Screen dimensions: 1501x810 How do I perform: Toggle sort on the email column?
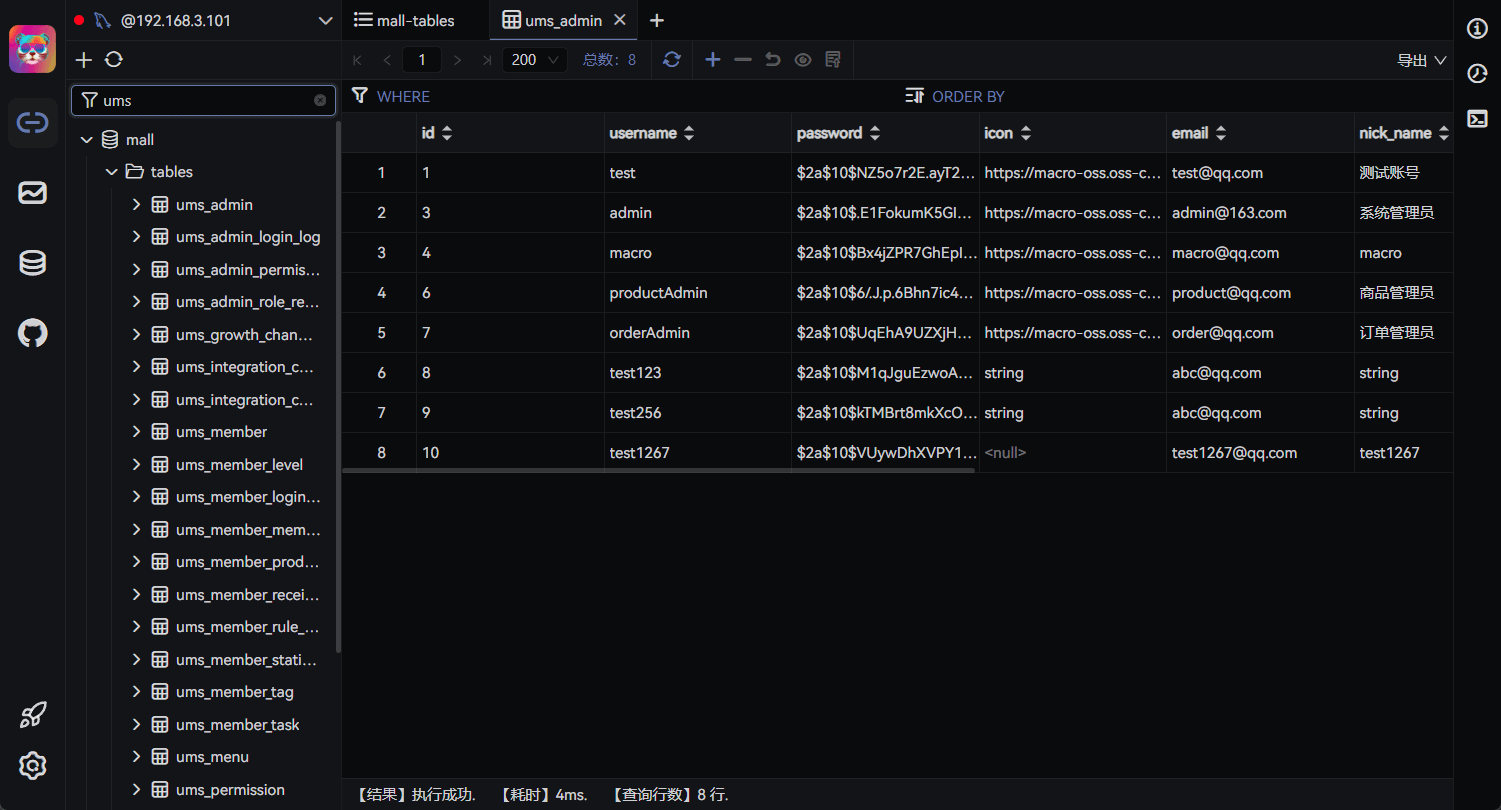point(1221,133)
